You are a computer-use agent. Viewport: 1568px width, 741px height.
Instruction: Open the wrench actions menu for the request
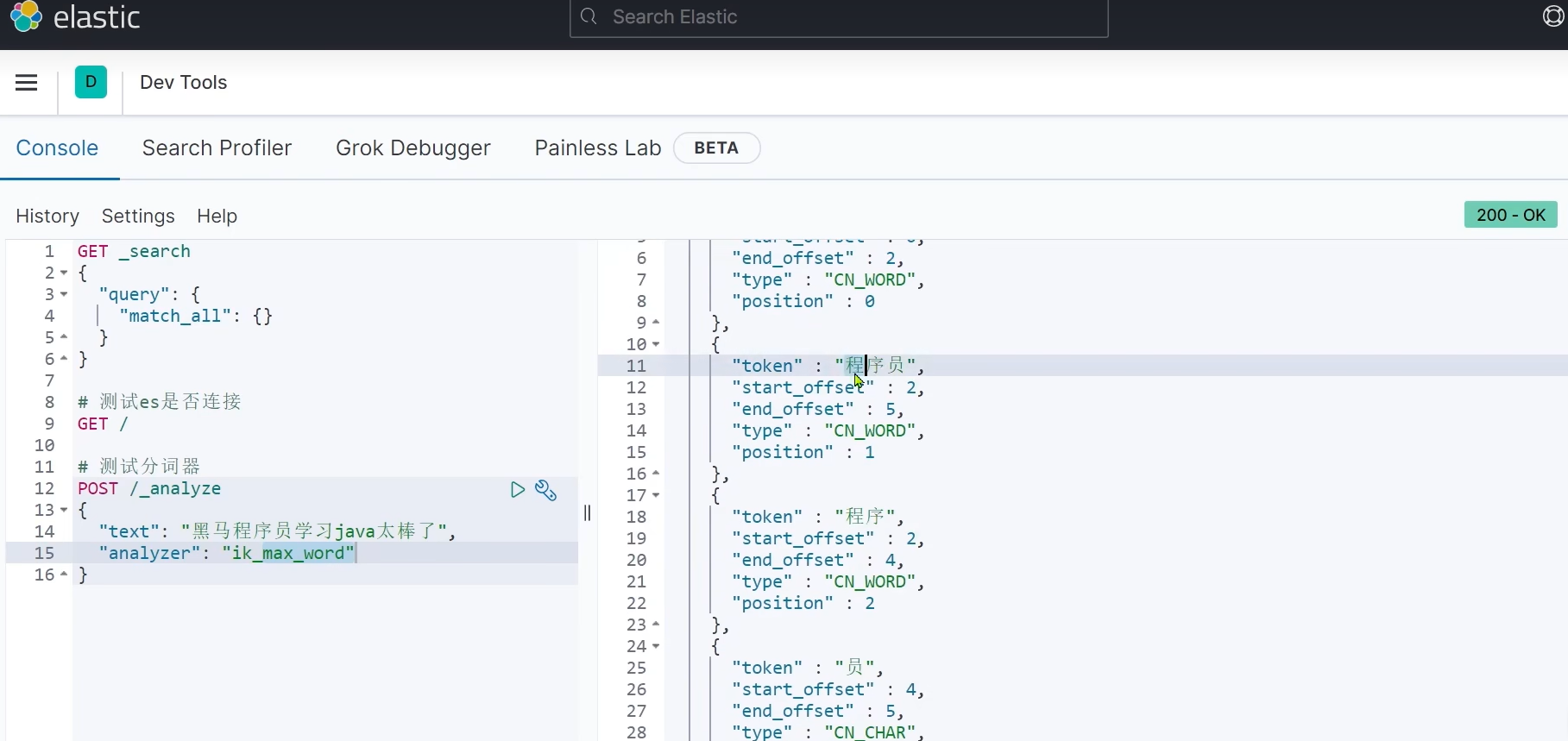[x=546, y=490]
